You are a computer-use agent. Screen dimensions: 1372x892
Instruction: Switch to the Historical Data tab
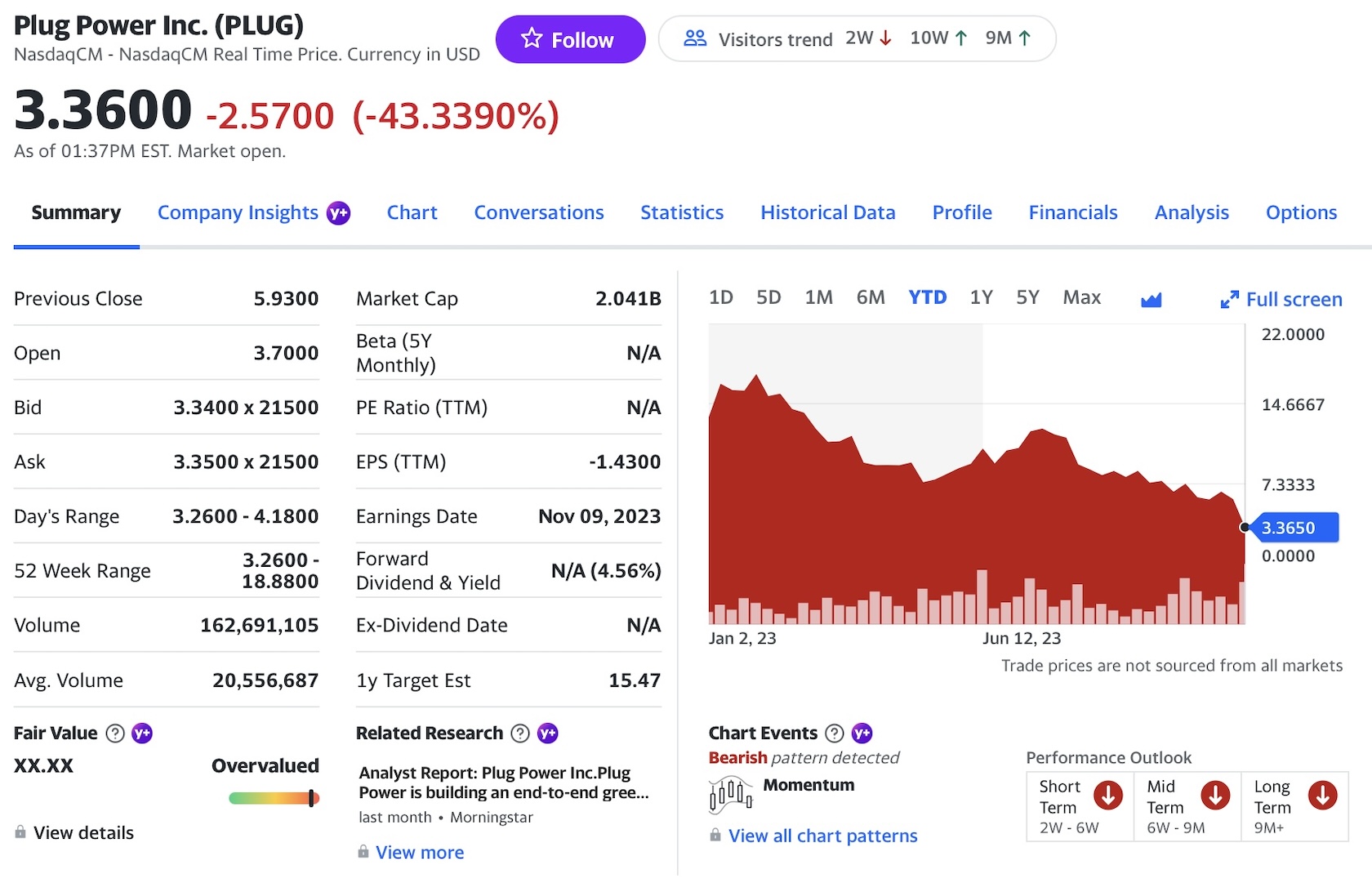click(827, 213)
